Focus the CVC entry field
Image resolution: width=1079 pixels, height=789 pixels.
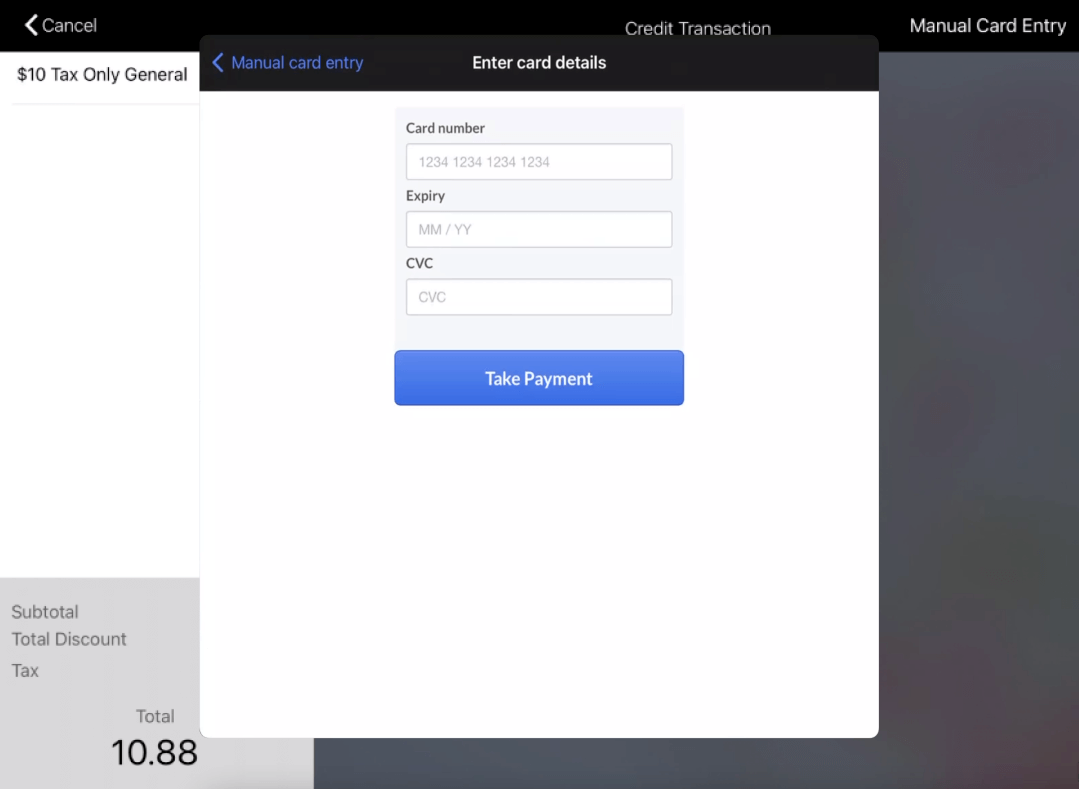click(x=538, y=296)
